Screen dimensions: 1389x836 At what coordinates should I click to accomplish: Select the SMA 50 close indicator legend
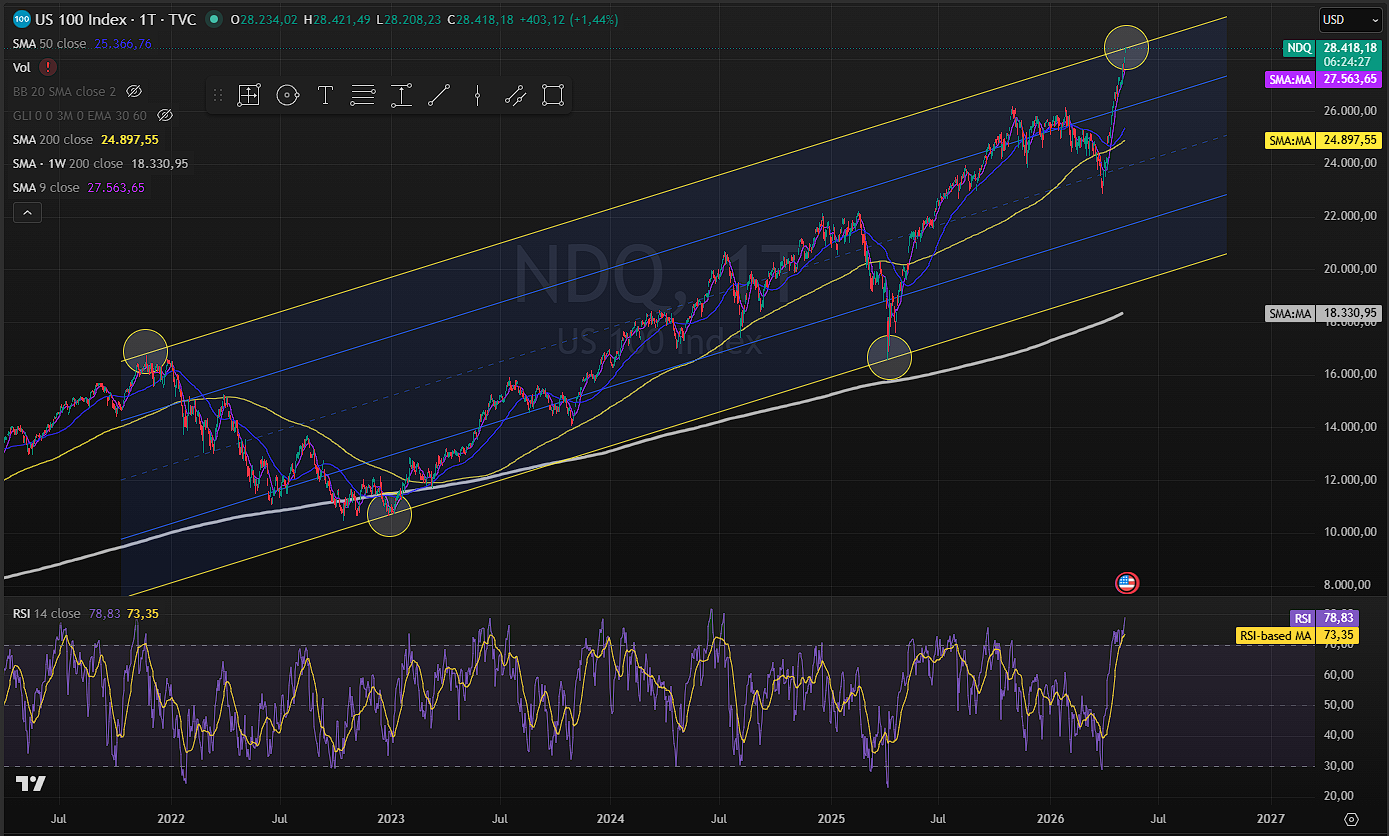(50, 43)
